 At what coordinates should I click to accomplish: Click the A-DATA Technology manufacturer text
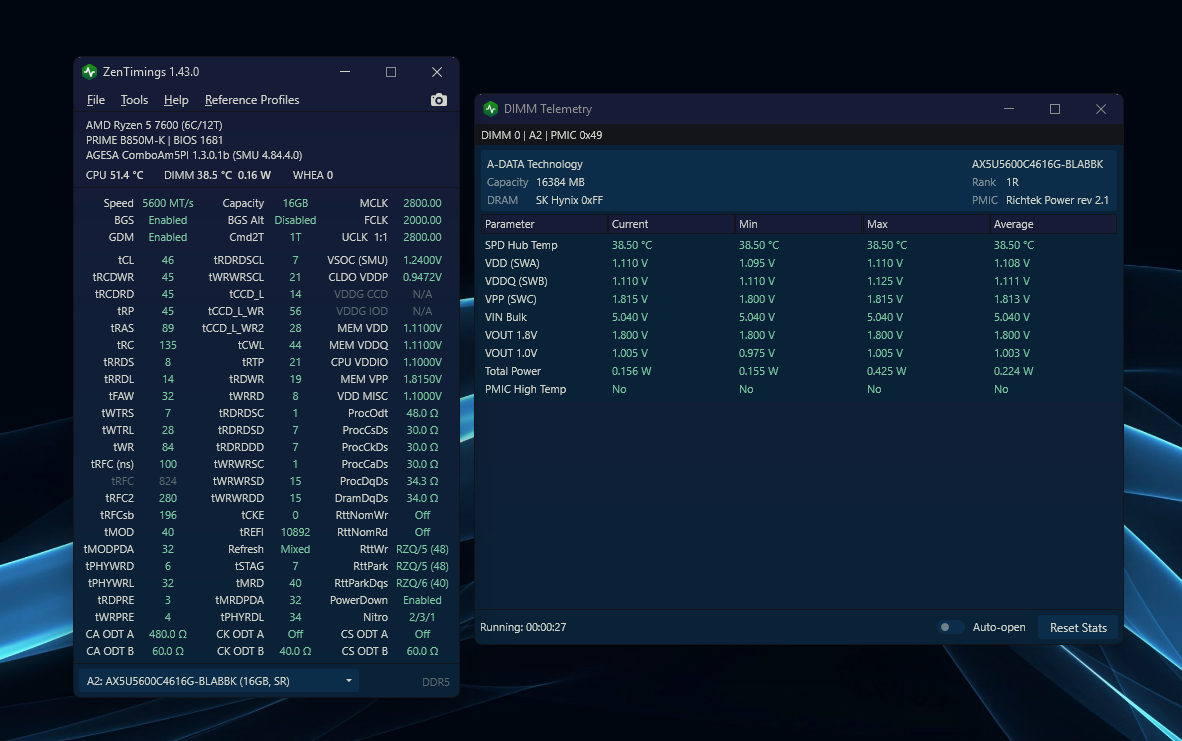click(534, 164)
